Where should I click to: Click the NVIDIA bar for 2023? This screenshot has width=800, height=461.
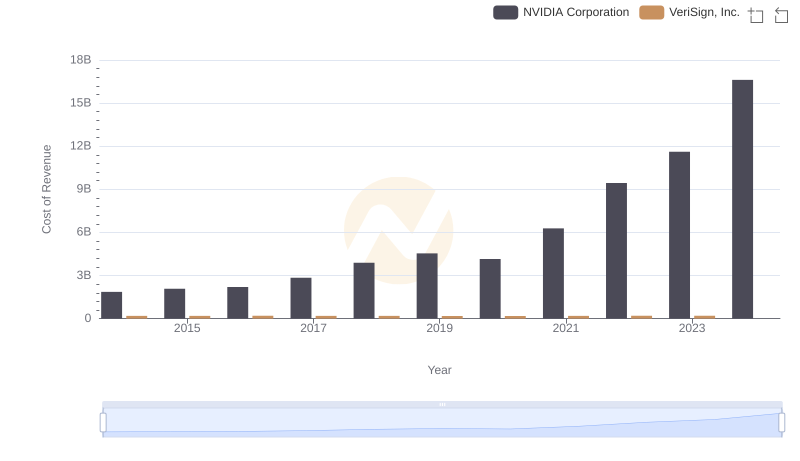tap(680, 235)
